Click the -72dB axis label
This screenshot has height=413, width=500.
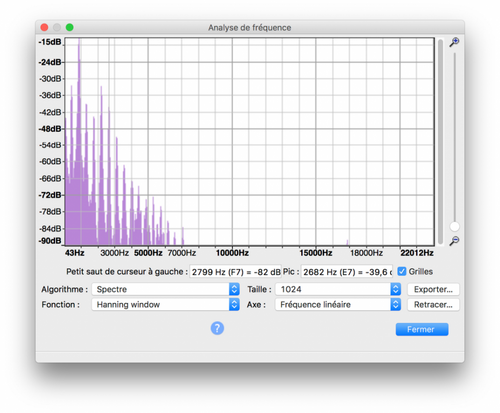50,195
